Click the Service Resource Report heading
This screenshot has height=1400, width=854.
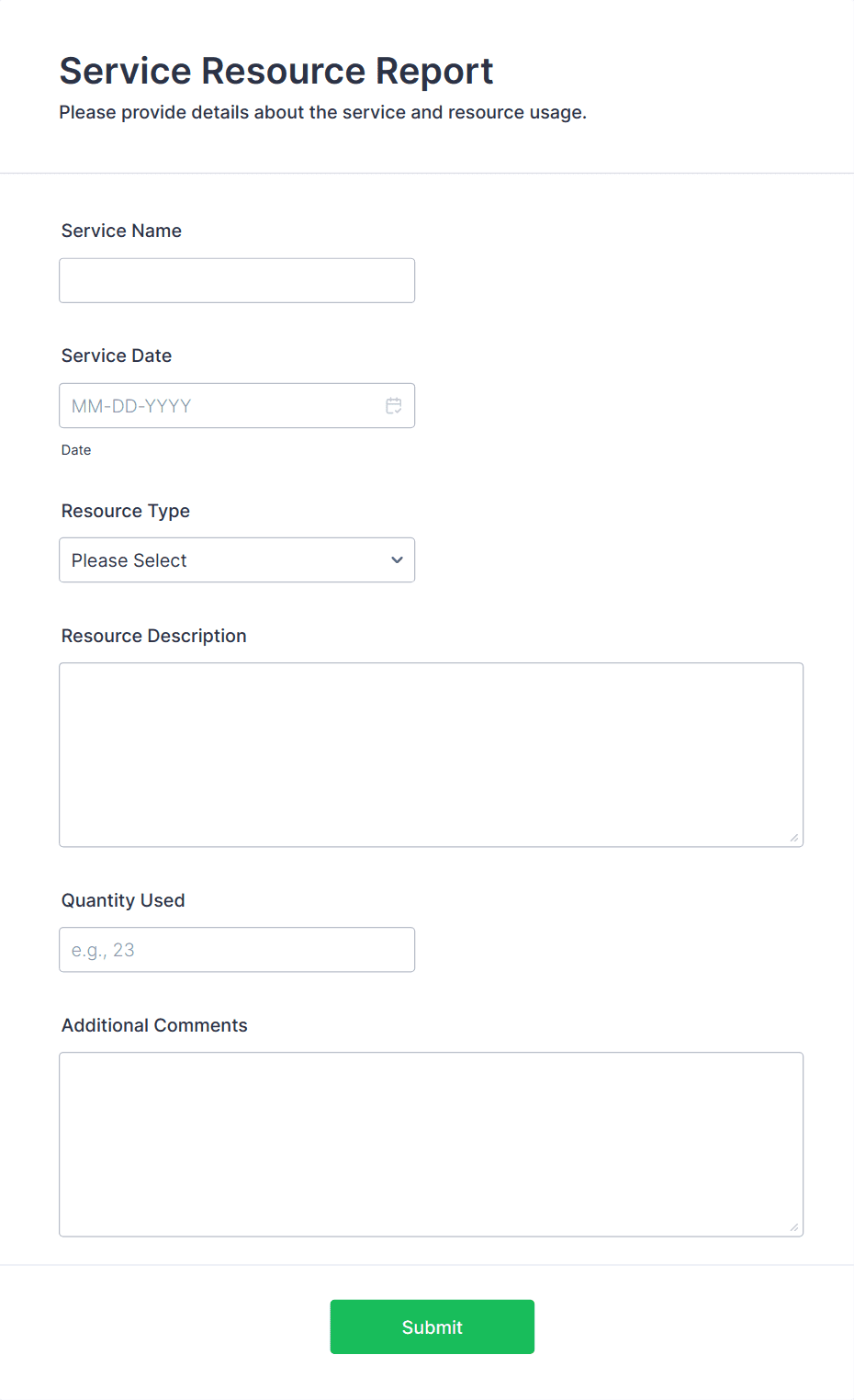pos(275,70)
